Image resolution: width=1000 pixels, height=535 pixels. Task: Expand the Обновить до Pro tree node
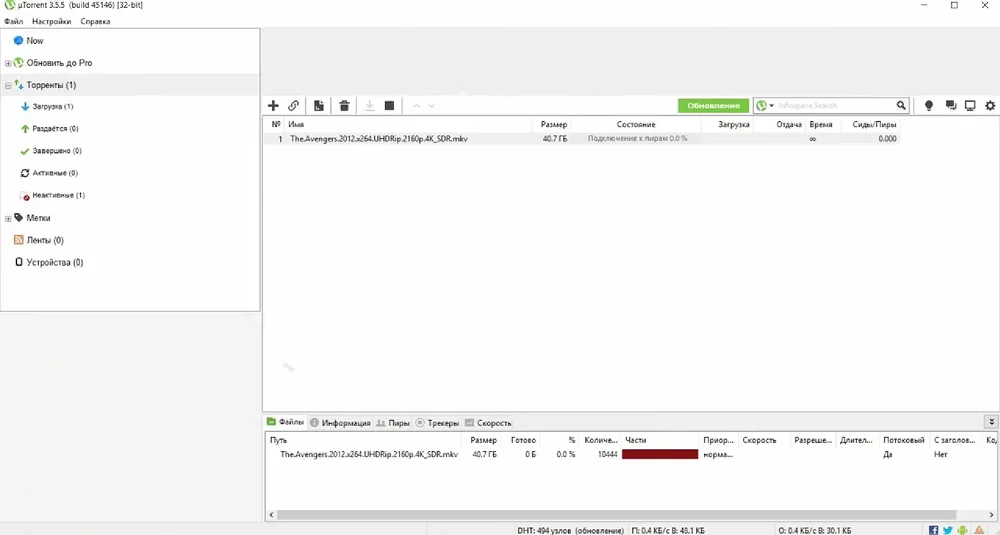[x=8, y=63]
